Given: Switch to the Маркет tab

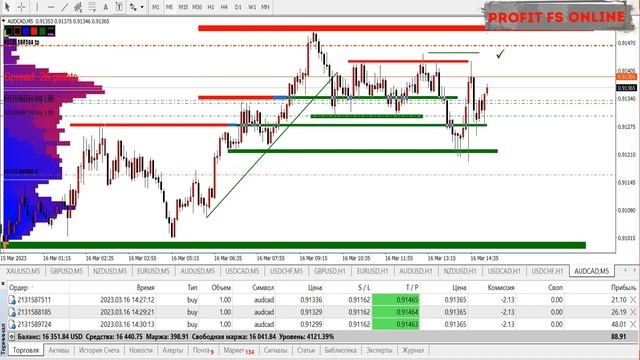Looking at the screenshot, I should [x=239, y=350].
